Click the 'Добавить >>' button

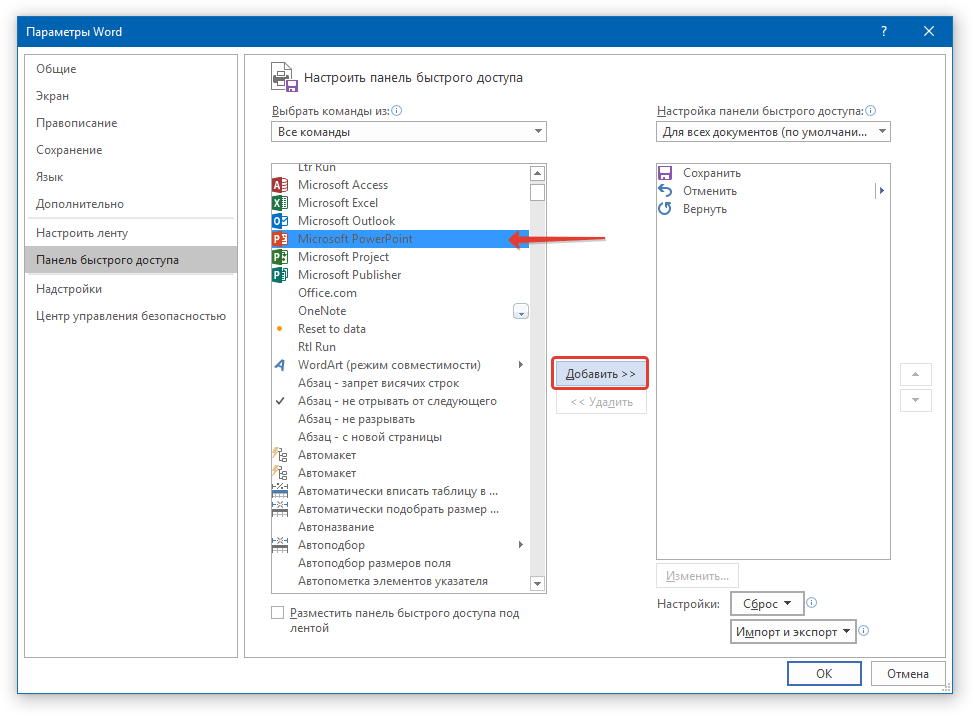(x=601, y=374)
